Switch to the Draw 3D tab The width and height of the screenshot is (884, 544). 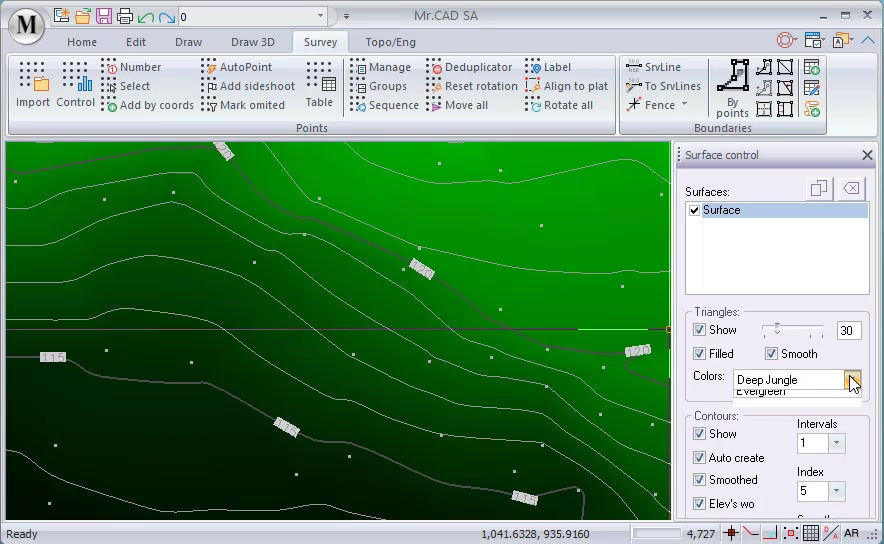[253, 42]
